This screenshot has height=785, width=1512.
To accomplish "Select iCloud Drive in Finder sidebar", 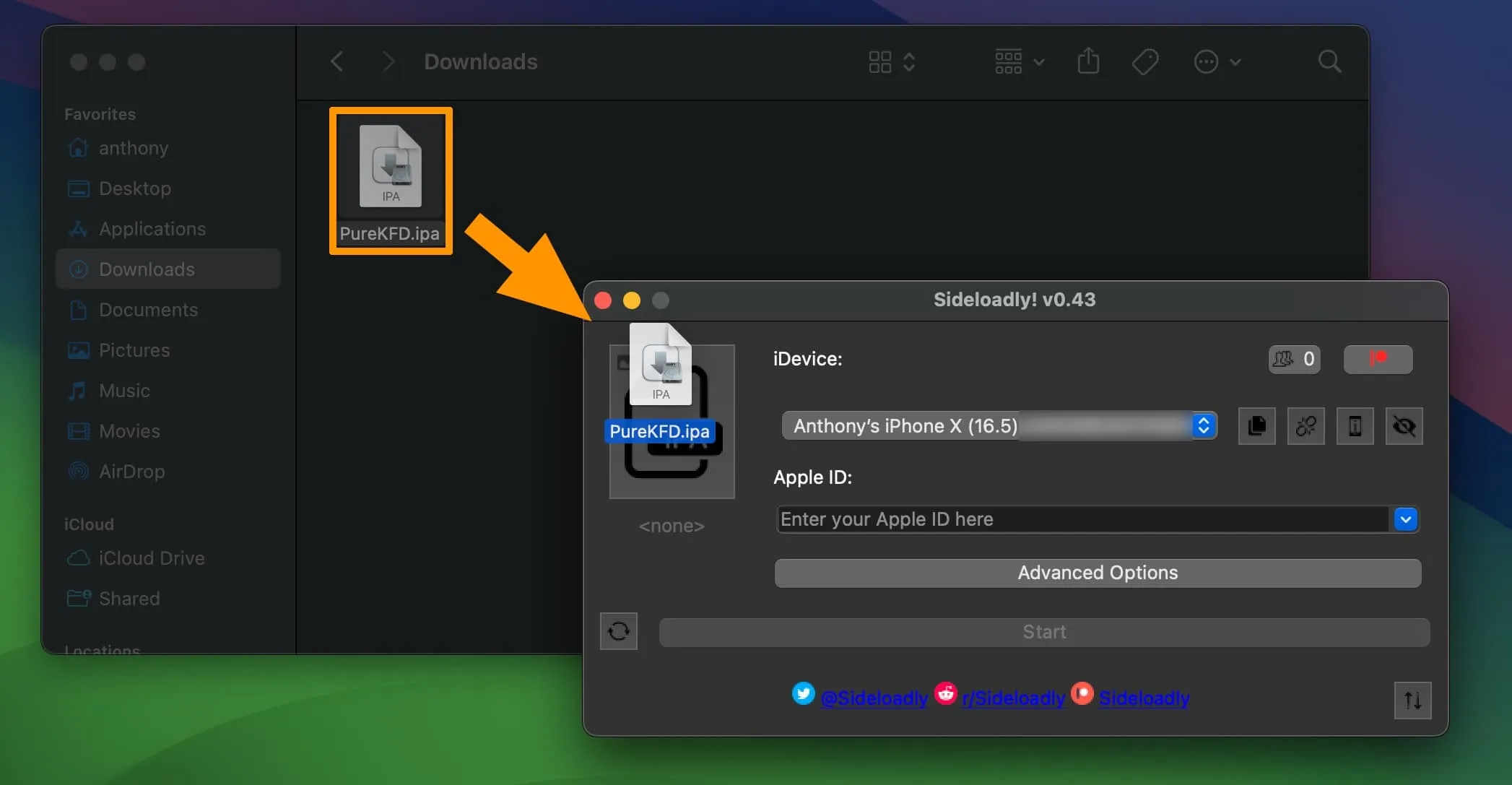I will pos(168,558).
